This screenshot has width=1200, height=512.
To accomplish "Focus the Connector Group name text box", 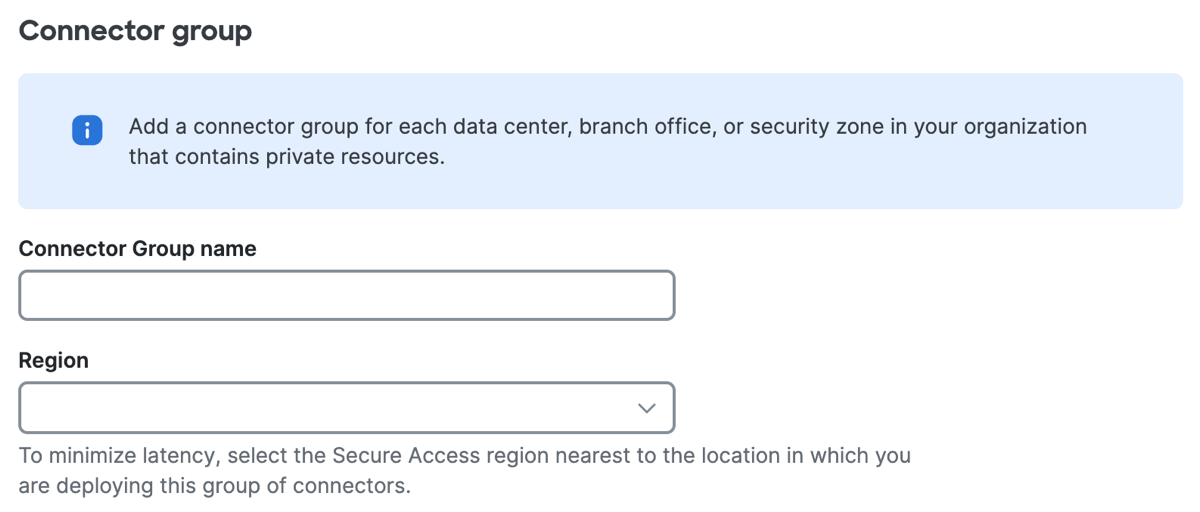I will tap(347, 295).
